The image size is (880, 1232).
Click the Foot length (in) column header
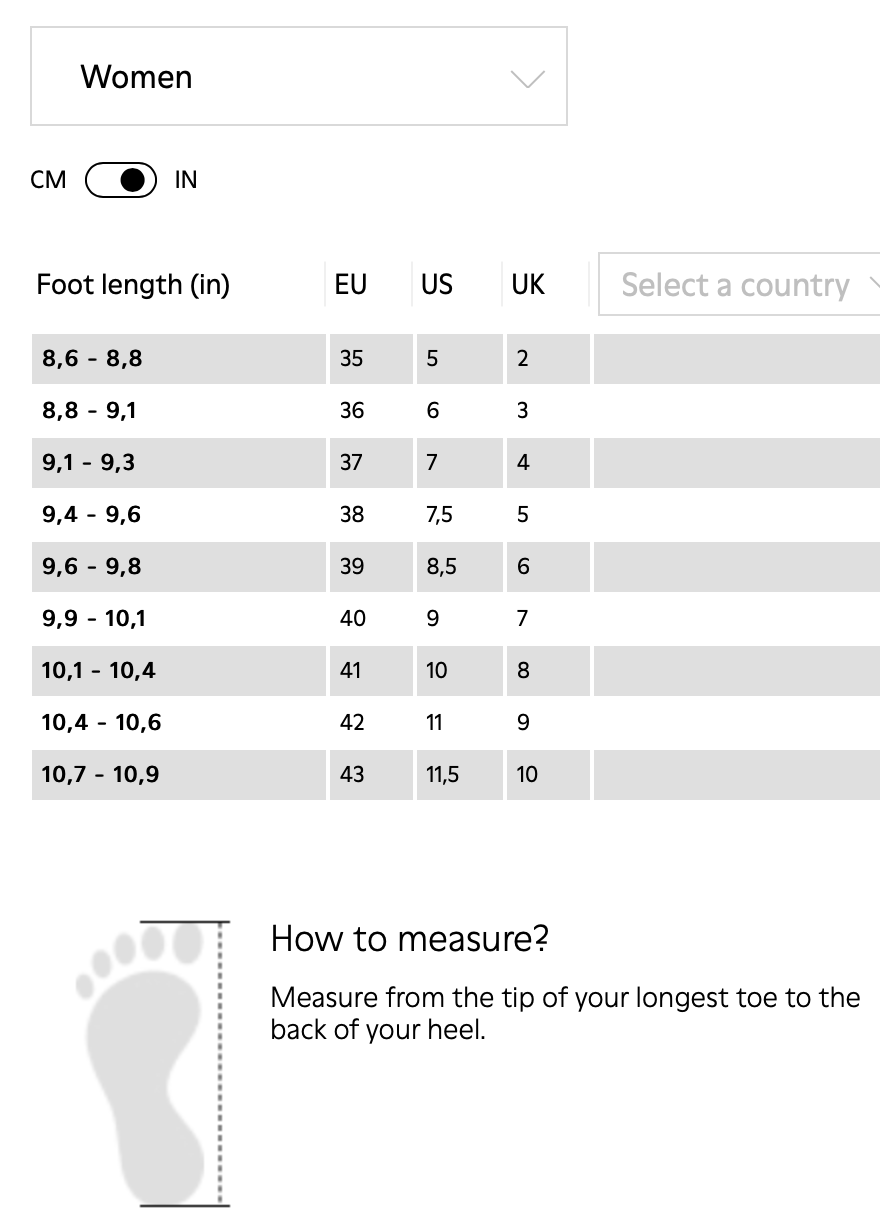click(x=133, y=285)
